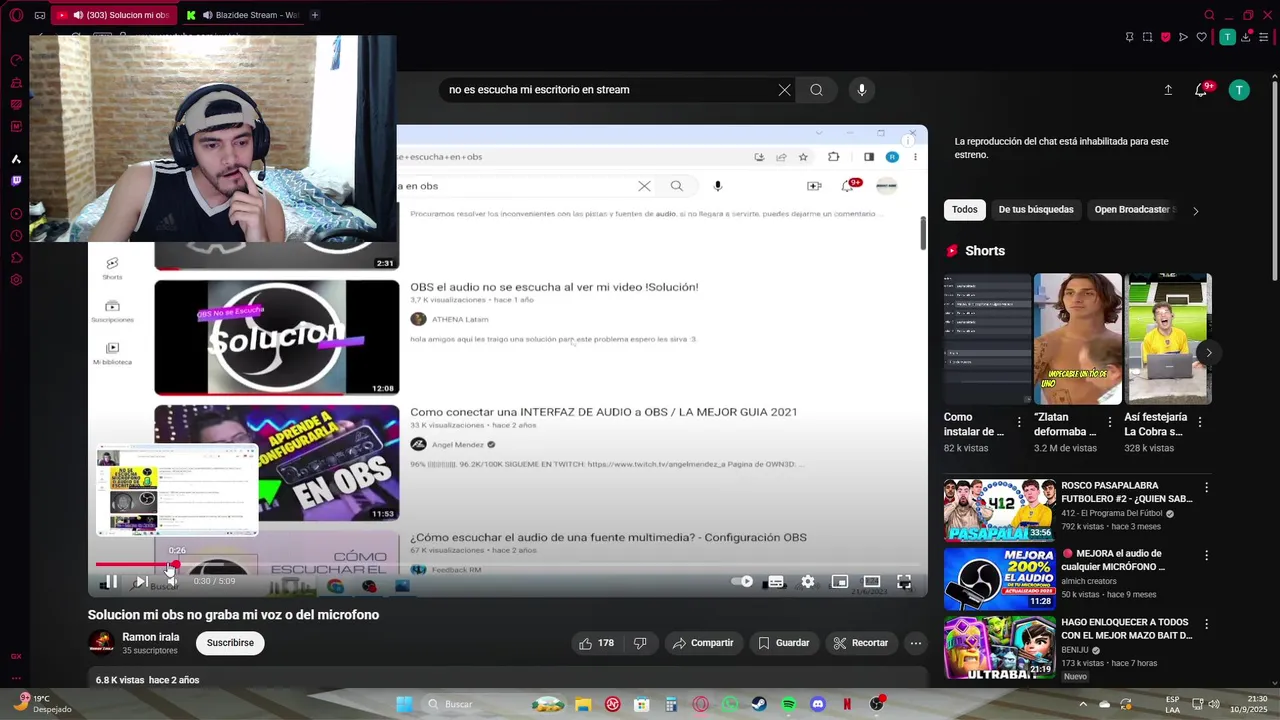Open Opera ad blocker shield icon
The image size is (1280, 720).
[1165, 37]
